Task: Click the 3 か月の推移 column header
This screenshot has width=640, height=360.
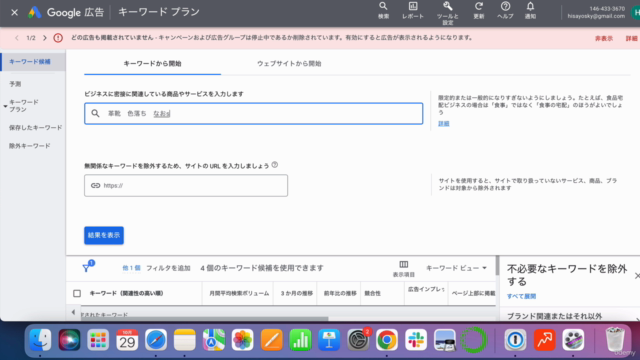Action: tap(296, 293)
